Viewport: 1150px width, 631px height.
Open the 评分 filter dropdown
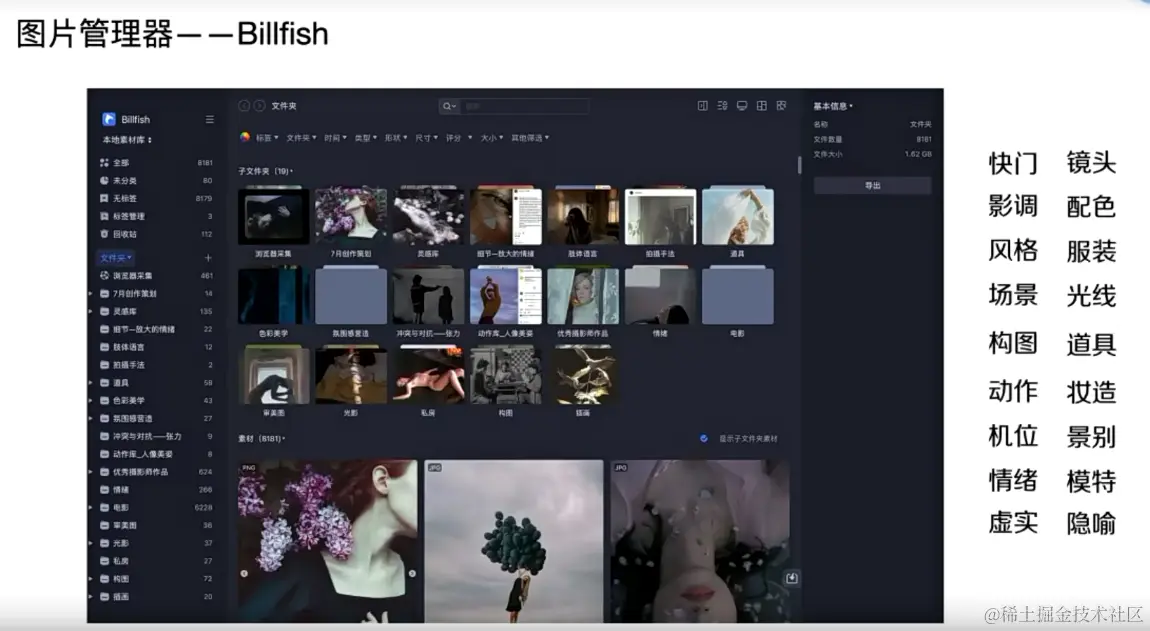pyautogui.click(x=459, y=138)
